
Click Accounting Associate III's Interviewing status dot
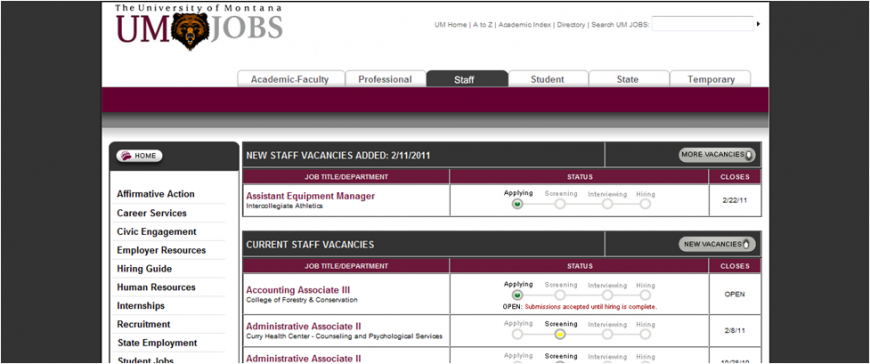[x=608, y=295]
